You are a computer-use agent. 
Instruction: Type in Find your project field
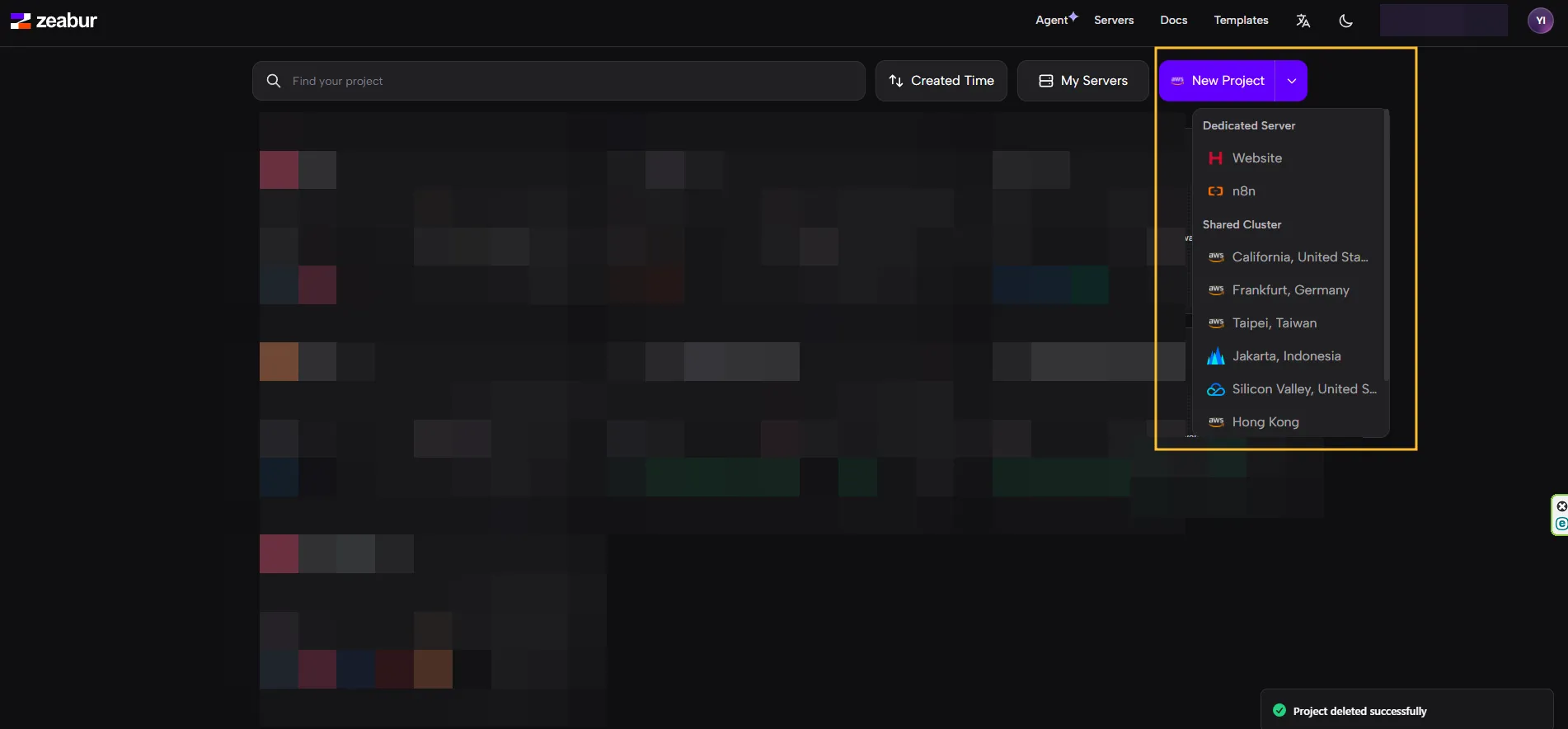pyautogui.click(x=569, y=81)
